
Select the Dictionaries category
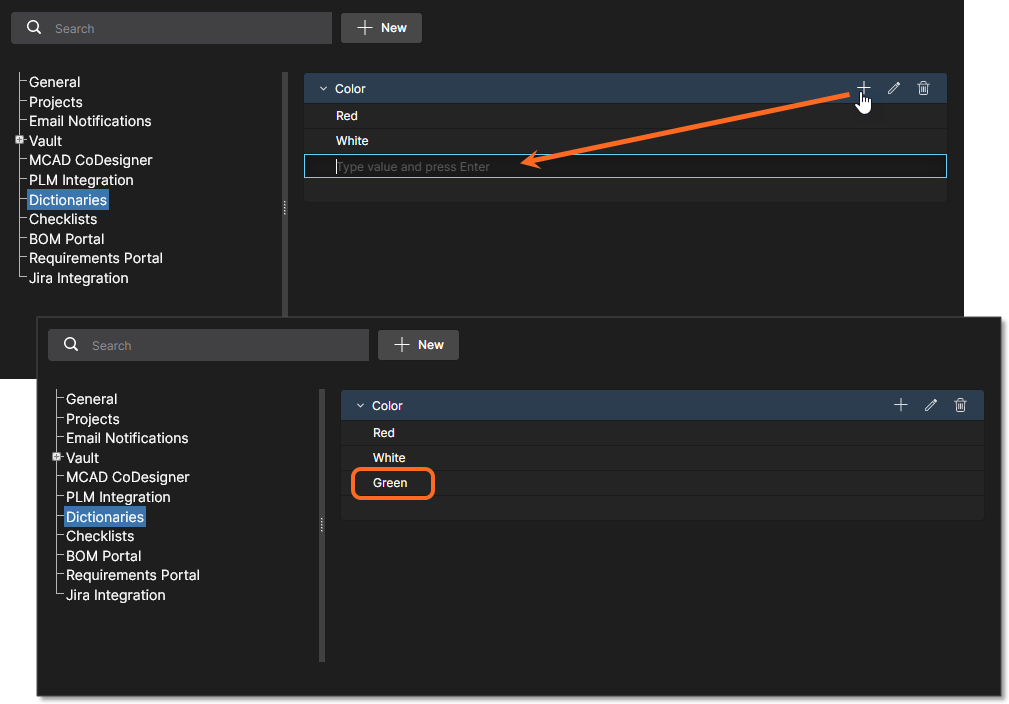point(67,199)
